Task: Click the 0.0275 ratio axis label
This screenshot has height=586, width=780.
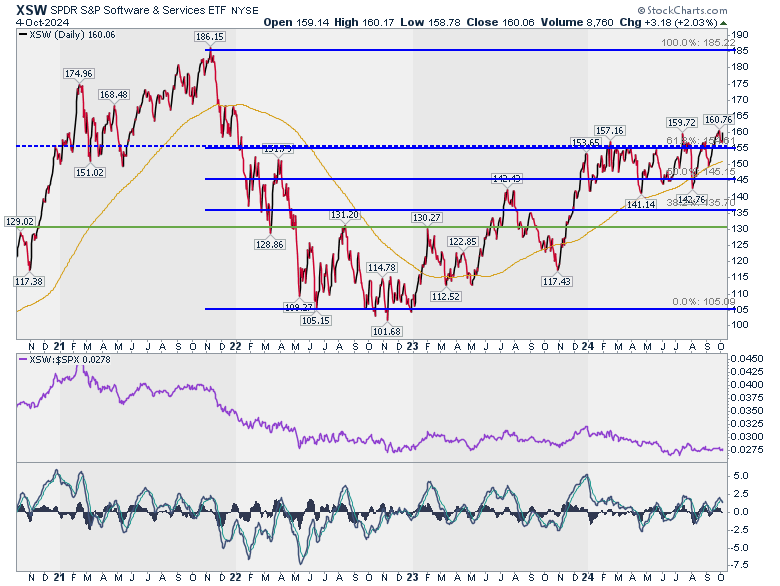Action: tap(747, 450)
